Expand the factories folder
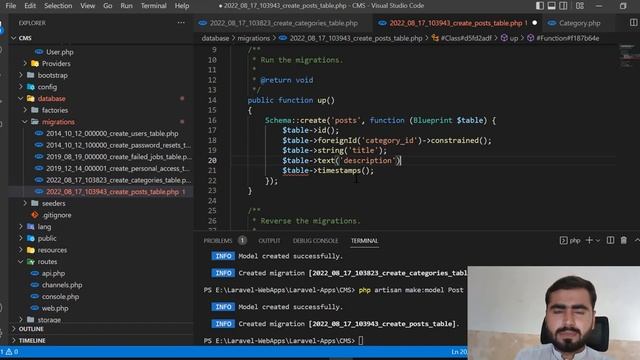 [x=55, y=110]
